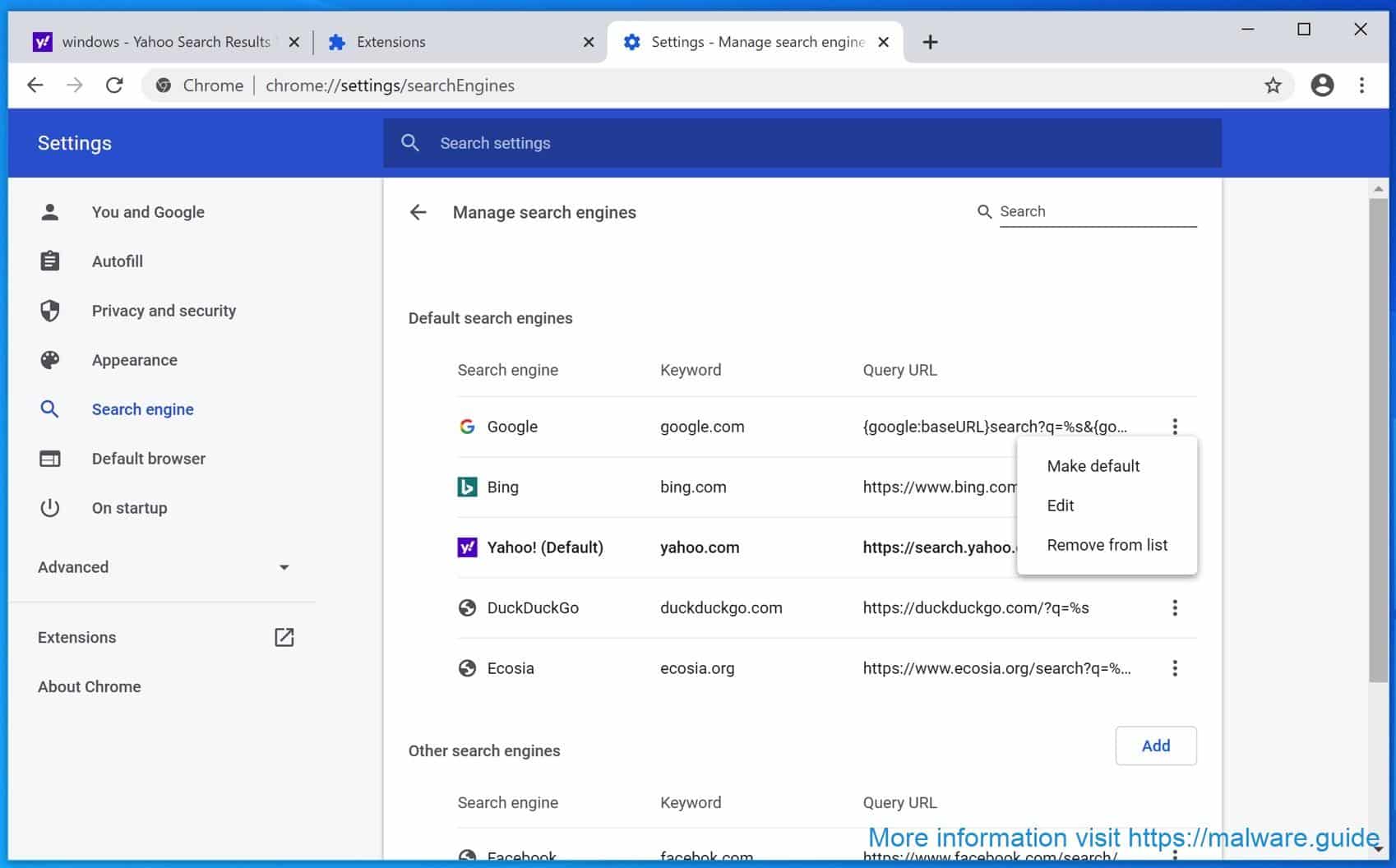Viewport: 1396px width, 868px height.
Task: Close the Settings tab
Action: click(x=884, y=42)
